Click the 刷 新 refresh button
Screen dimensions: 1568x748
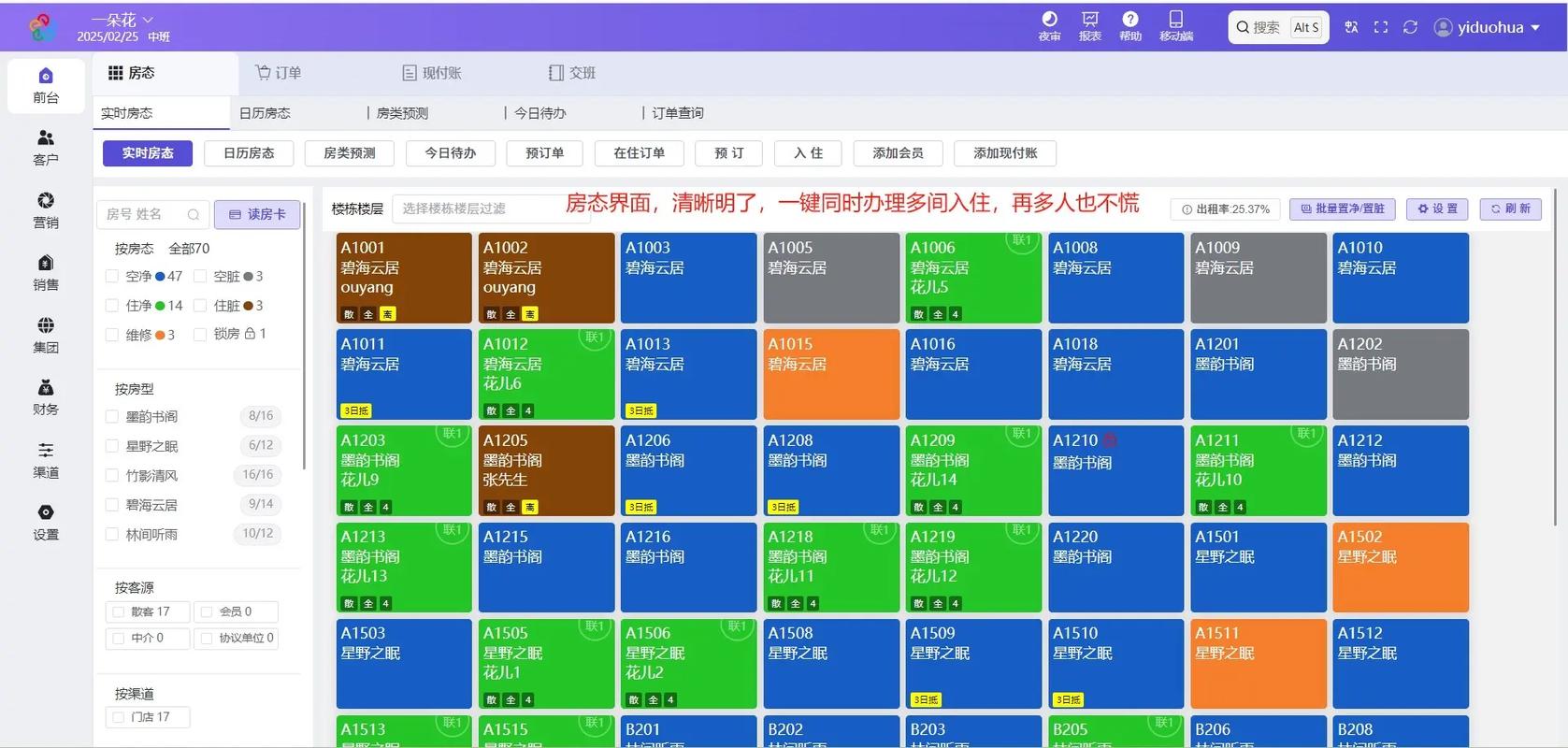(x=1510, y=209)
